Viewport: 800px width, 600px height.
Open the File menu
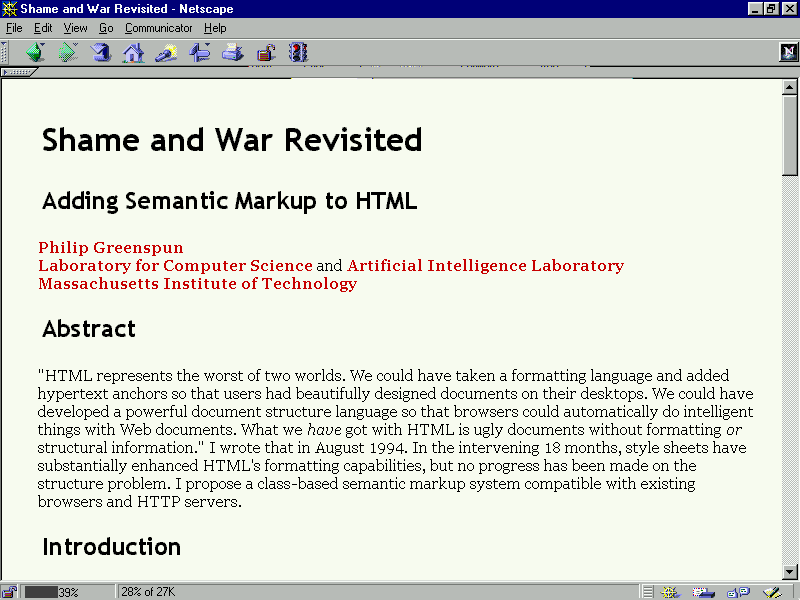click(14, 28)
